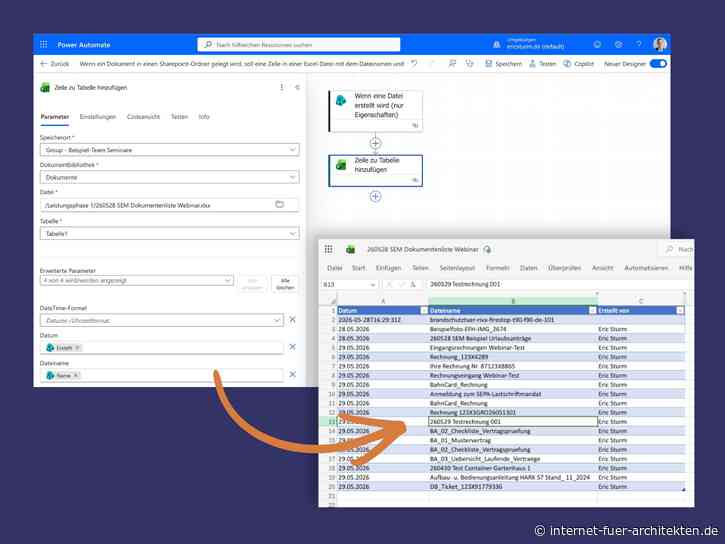Remove the DateTime-Format parameter
The height and width of the screenshot is (544, 725).
coord(292,320)
